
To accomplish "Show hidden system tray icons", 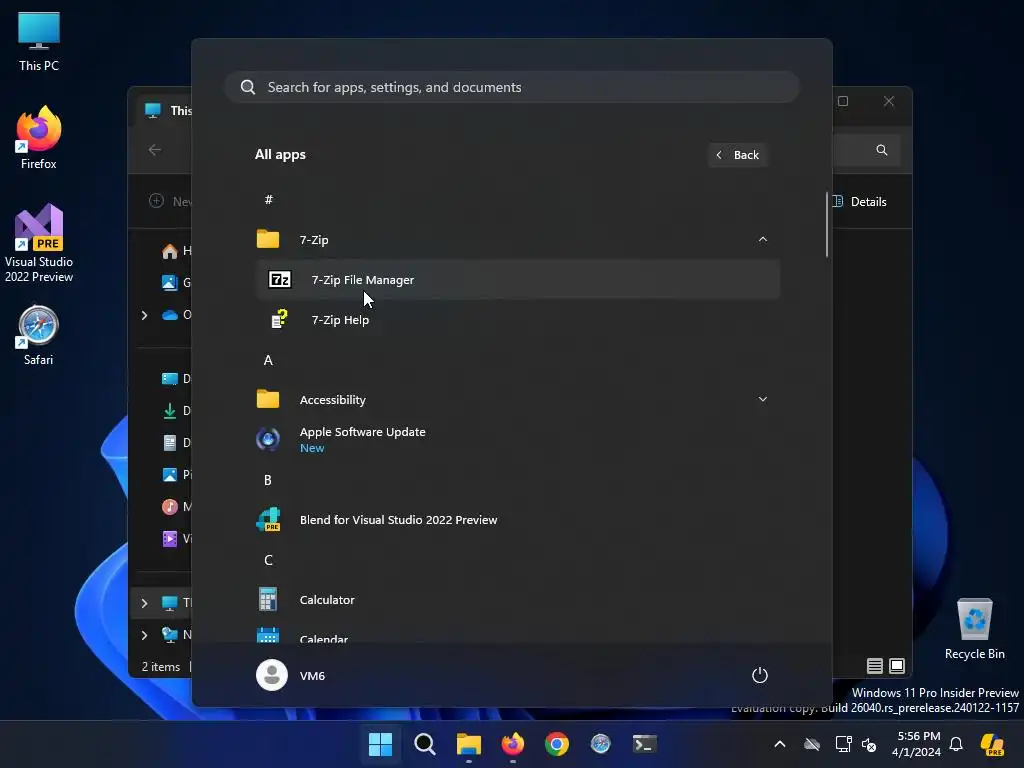I will (x=780, y=744).
